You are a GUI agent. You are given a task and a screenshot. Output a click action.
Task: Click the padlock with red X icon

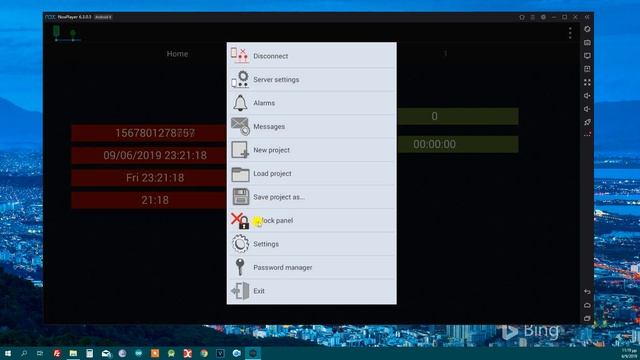click(240, 220)
